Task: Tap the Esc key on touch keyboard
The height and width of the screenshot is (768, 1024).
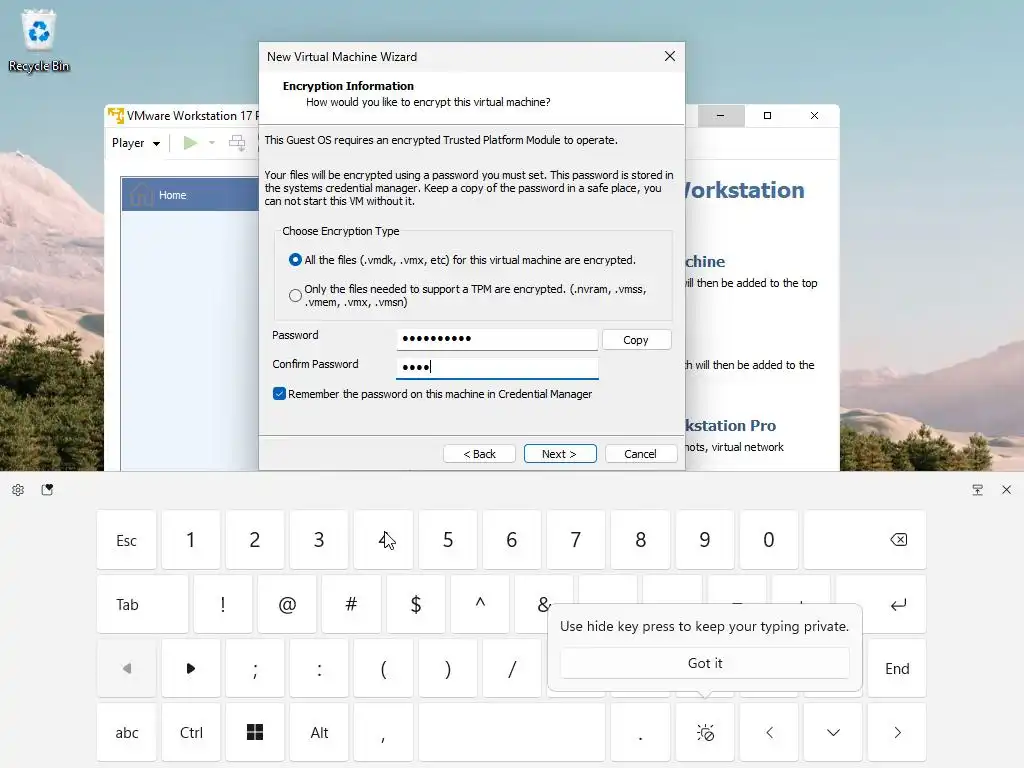Action: pos(127,540)
